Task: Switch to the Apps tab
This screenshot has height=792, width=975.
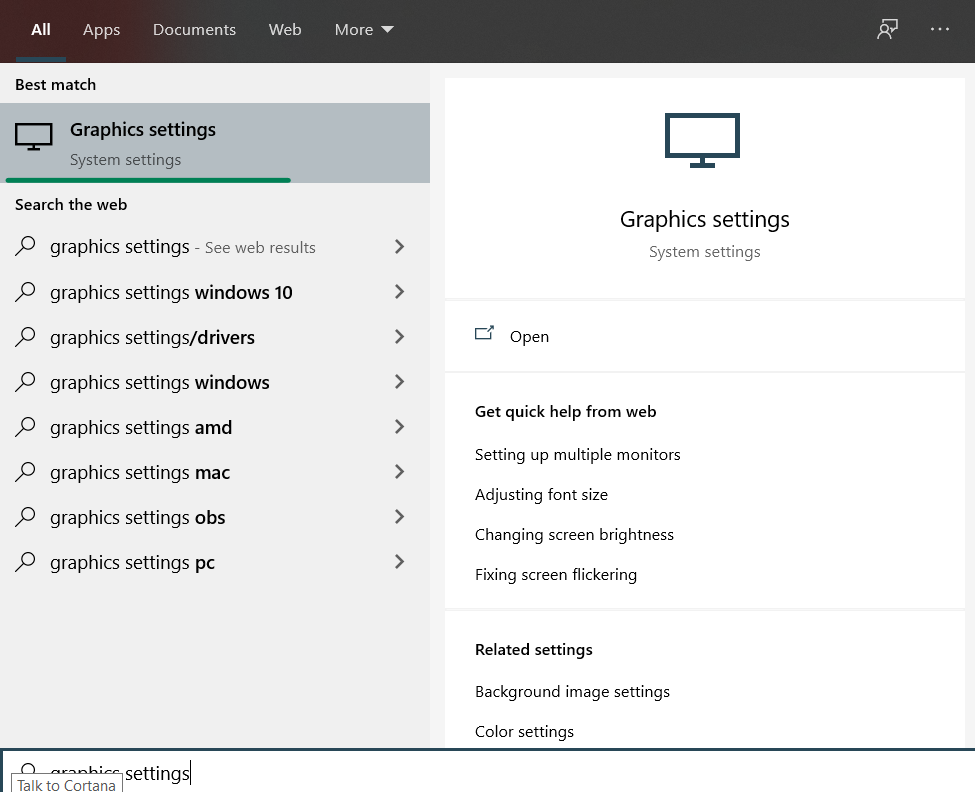Action: click(x=101, y=30)
